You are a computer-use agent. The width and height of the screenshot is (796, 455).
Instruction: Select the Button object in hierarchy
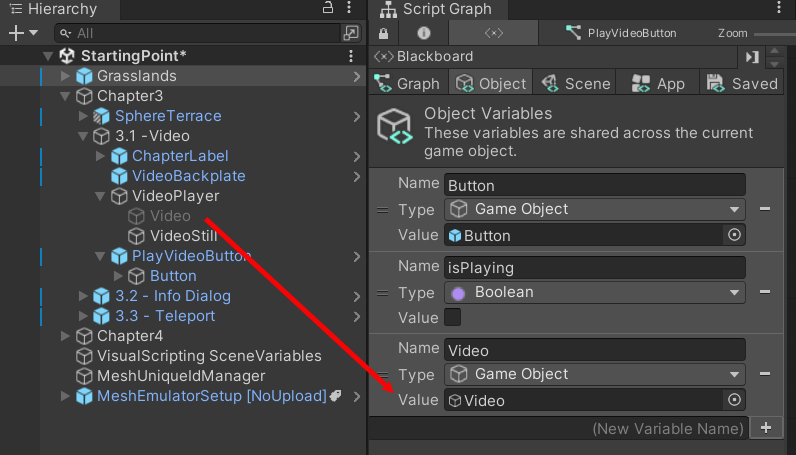(x=173, y=276)
